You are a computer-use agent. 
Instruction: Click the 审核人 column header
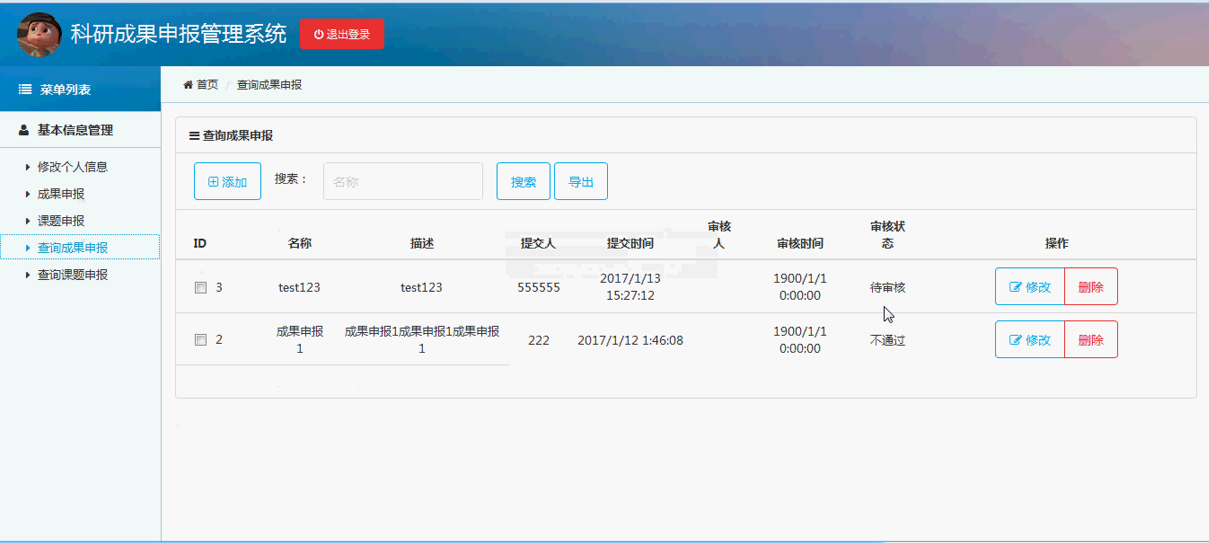(x=719, y=235)
